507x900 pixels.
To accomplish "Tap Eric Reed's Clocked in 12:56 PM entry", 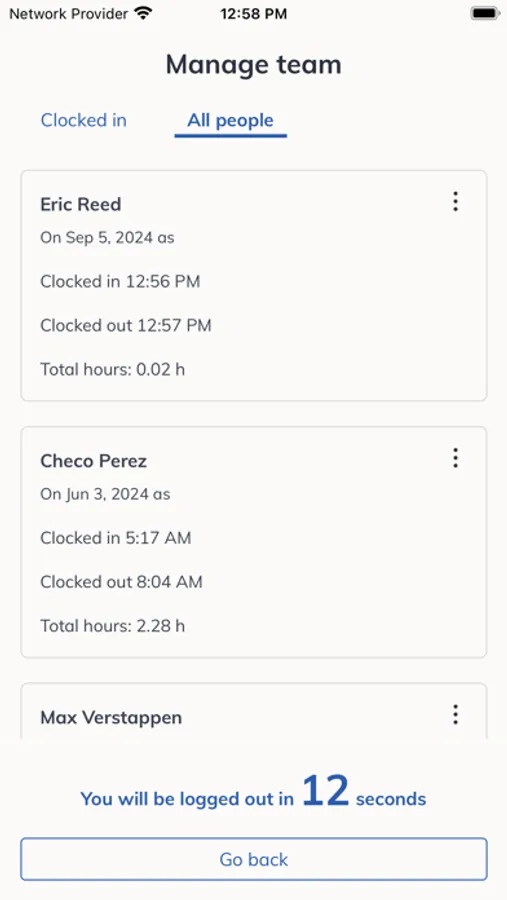I will coord(120,281).
